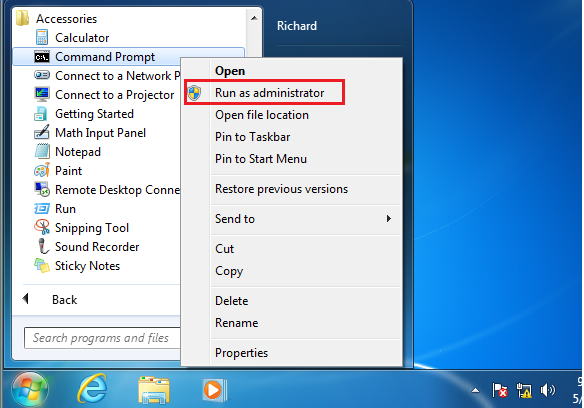
Task: Open the Sticky Notes icon
Action: (42, 266)
